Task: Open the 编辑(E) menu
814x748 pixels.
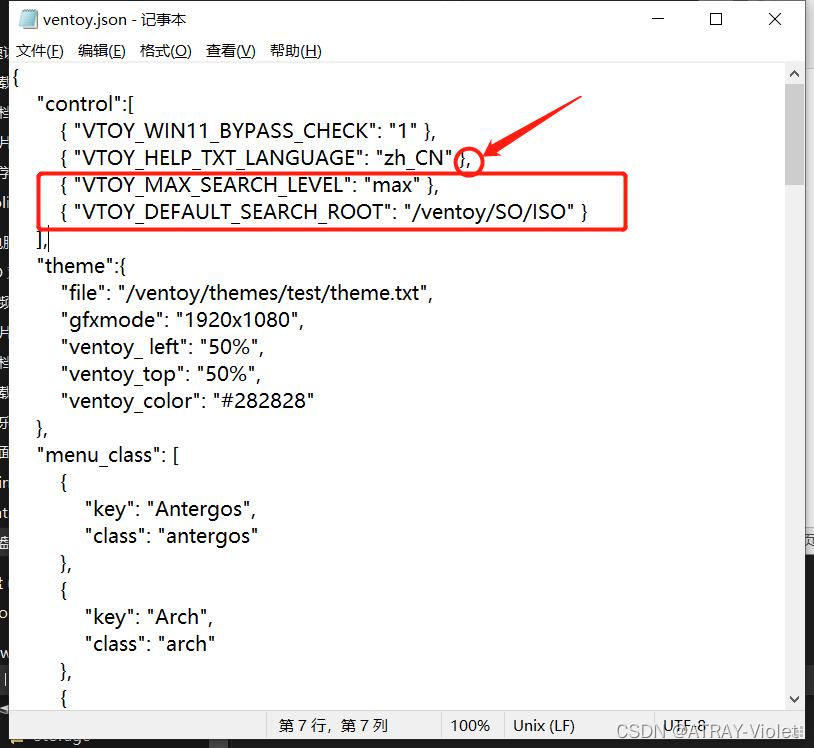Action: click(102, 51)
